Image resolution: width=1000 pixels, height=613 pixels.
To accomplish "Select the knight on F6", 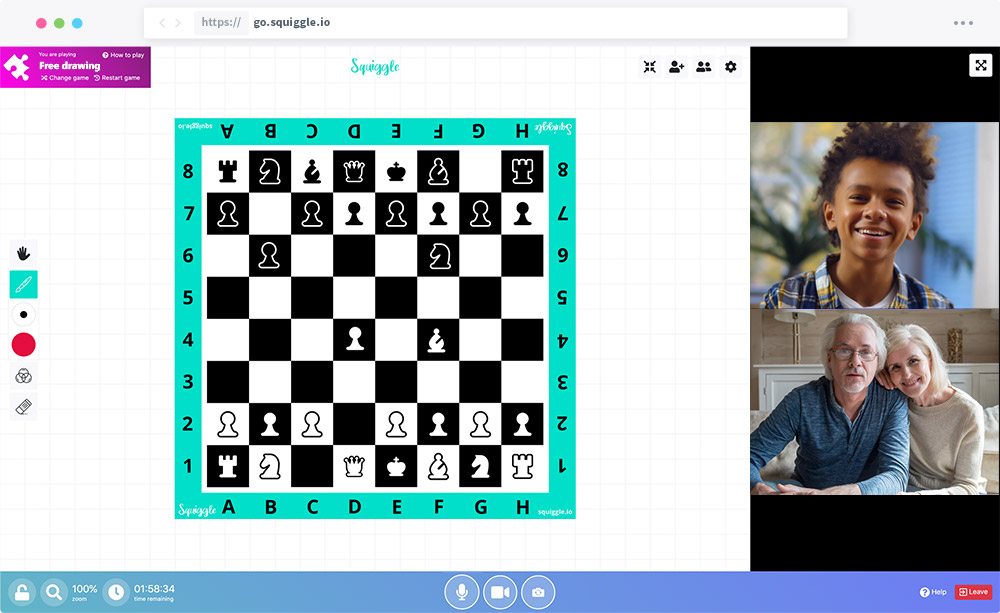I will click(438, 256).
